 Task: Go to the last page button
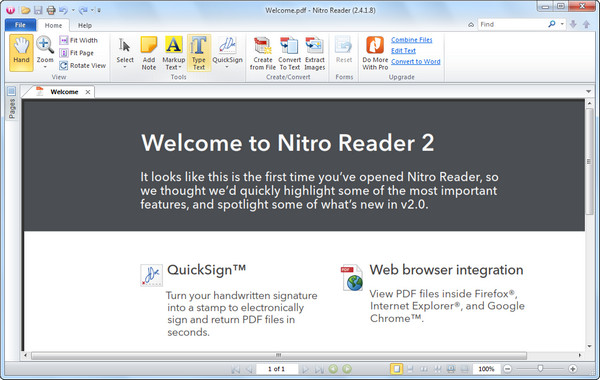(x=319, y=369)
